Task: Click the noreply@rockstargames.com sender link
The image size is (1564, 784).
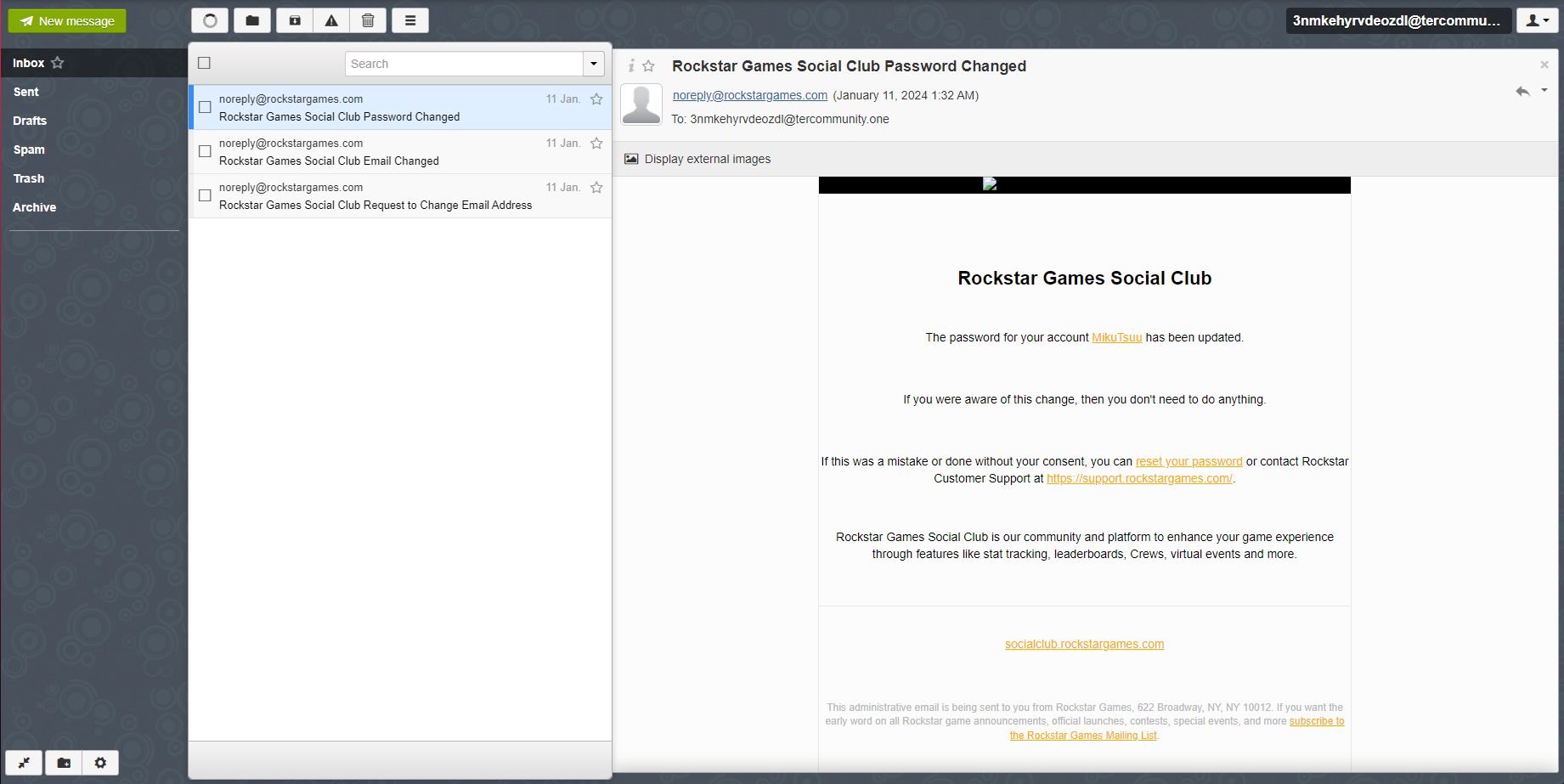Action: pos(750,95)
